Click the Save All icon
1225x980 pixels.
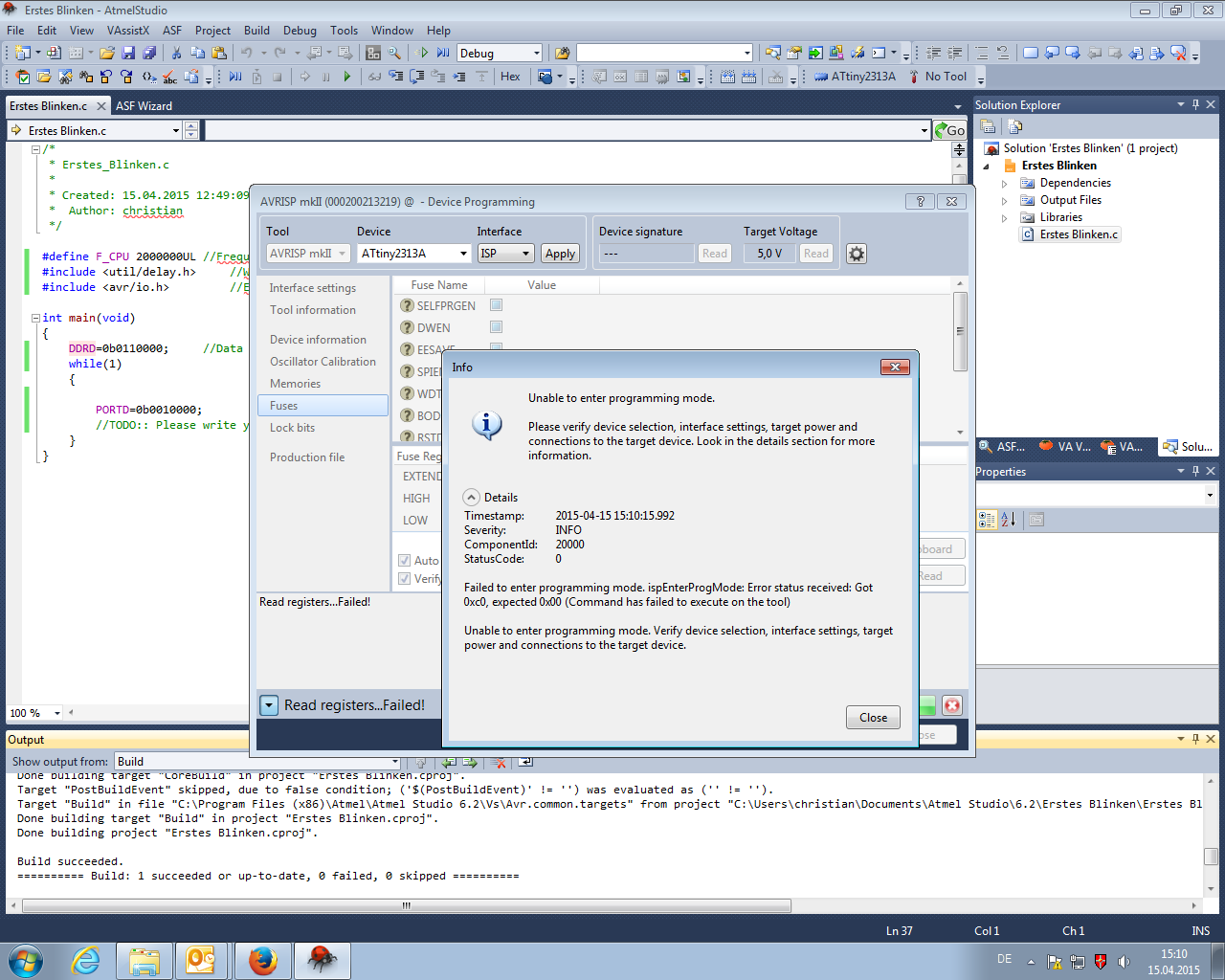click(x=149, y=53)
